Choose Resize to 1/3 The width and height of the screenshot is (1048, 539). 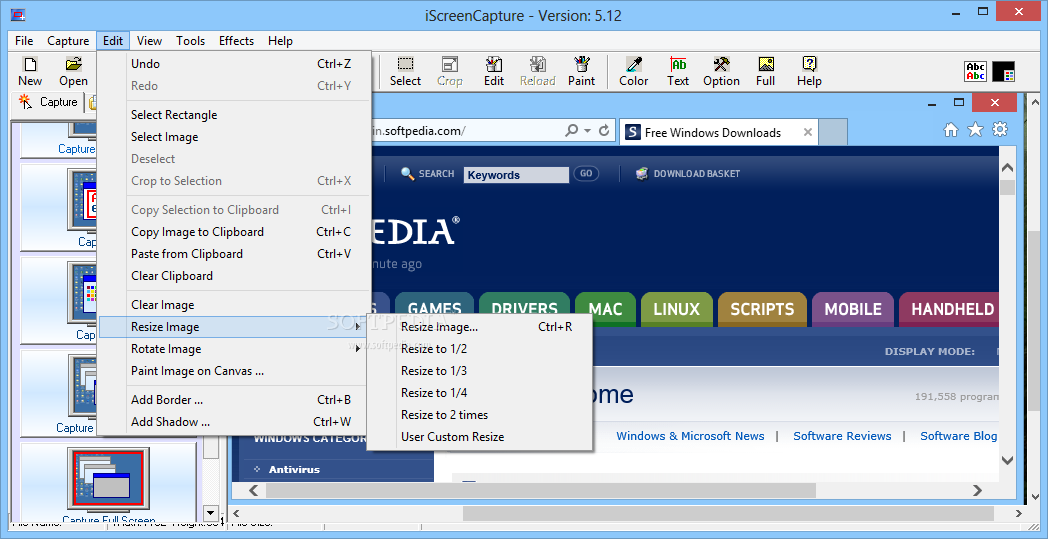(480, 371)
